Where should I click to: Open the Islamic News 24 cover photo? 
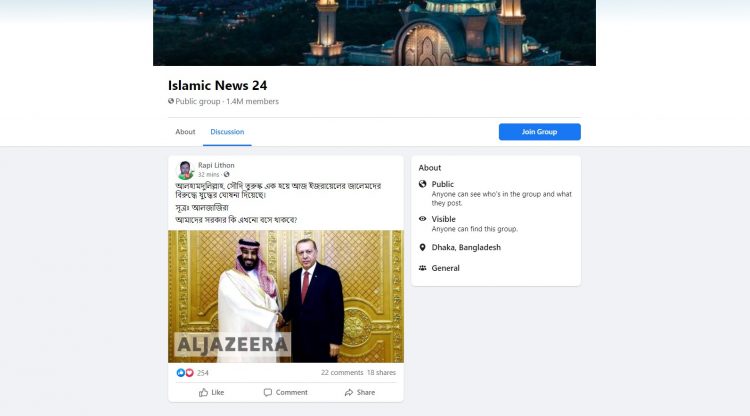tap(375, 33)
